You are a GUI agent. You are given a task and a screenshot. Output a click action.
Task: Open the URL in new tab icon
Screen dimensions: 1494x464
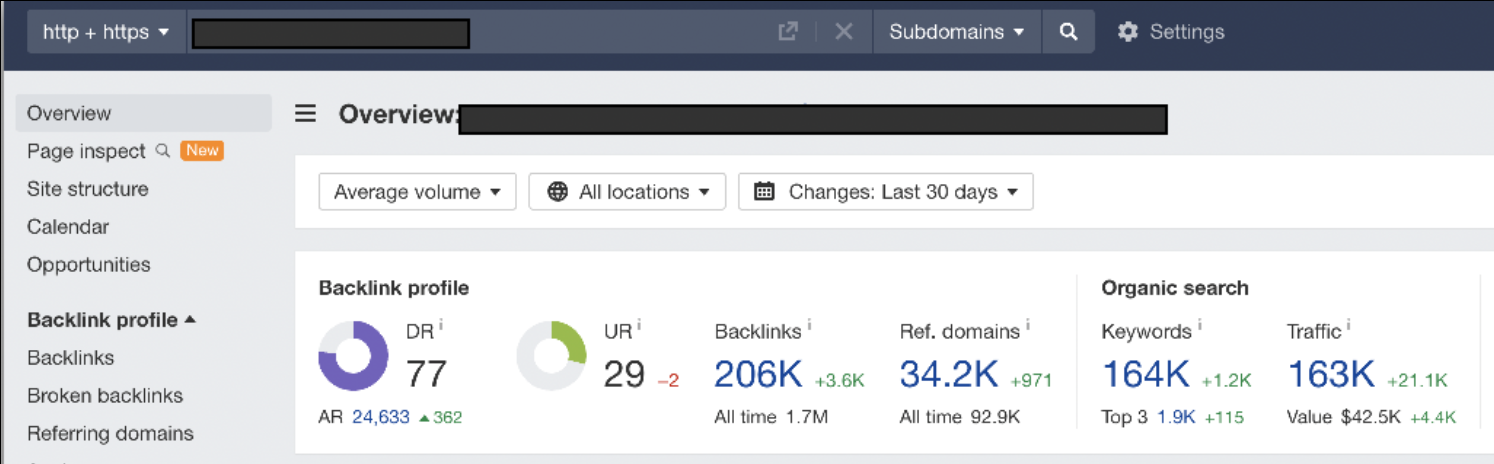788,32
